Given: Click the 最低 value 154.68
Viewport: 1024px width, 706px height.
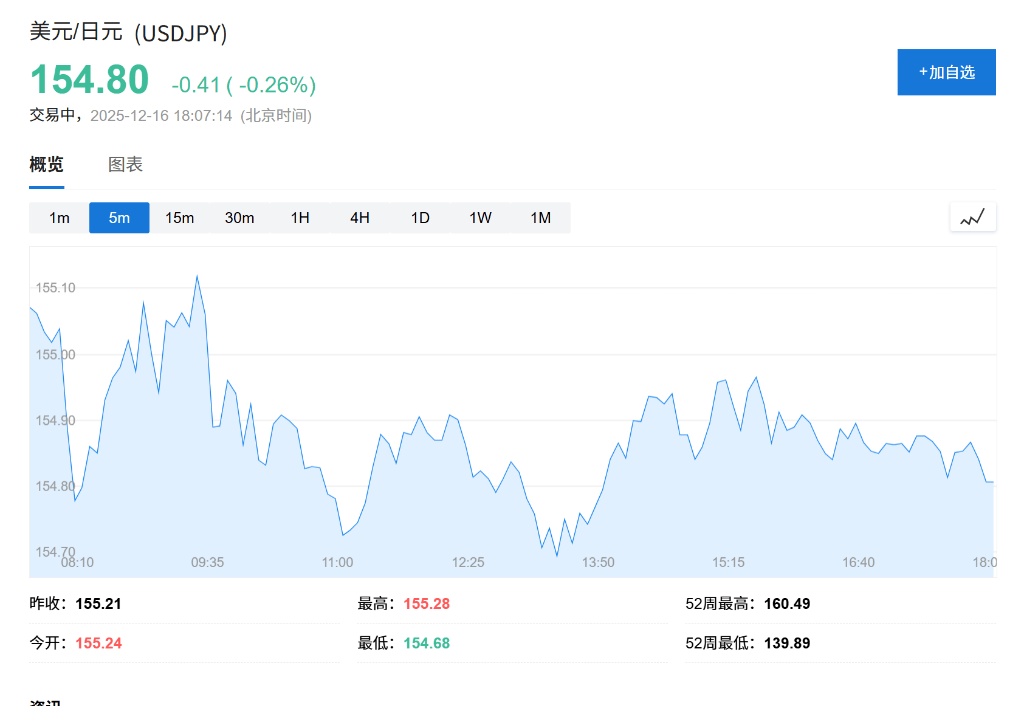Looking at the screenshot, I should 427,643.
